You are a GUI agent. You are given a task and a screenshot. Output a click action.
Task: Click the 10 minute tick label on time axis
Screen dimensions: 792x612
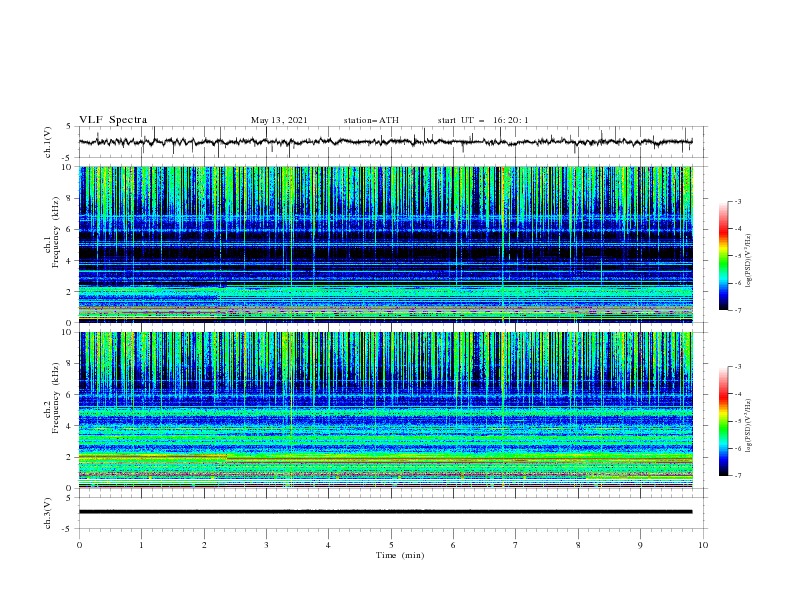pos(703,545)
